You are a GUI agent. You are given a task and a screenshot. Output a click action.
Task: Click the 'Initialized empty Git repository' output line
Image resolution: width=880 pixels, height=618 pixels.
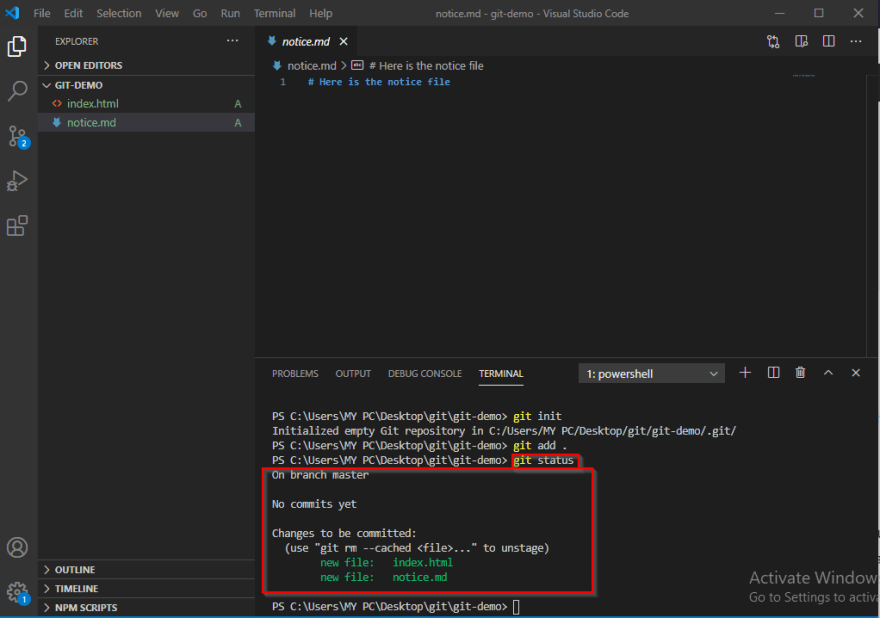(x=504, y=431)
